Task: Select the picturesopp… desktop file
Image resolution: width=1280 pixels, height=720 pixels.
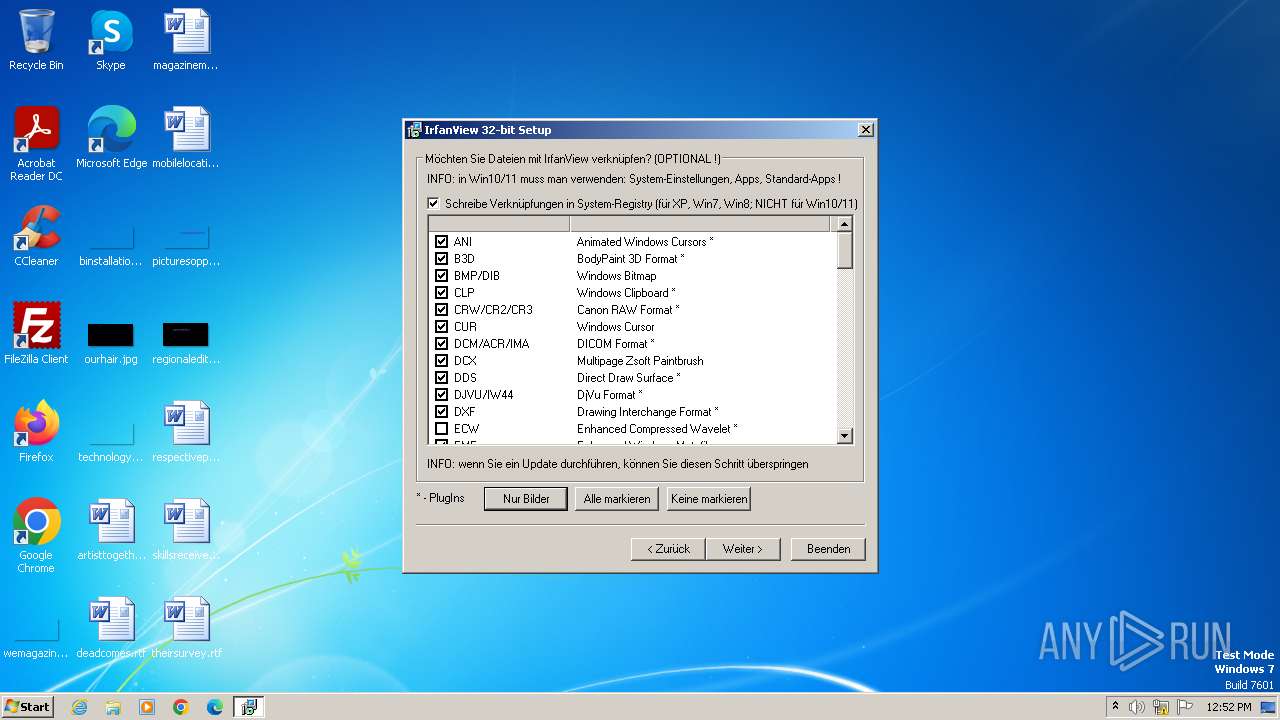Action: (x=186, y=245)
